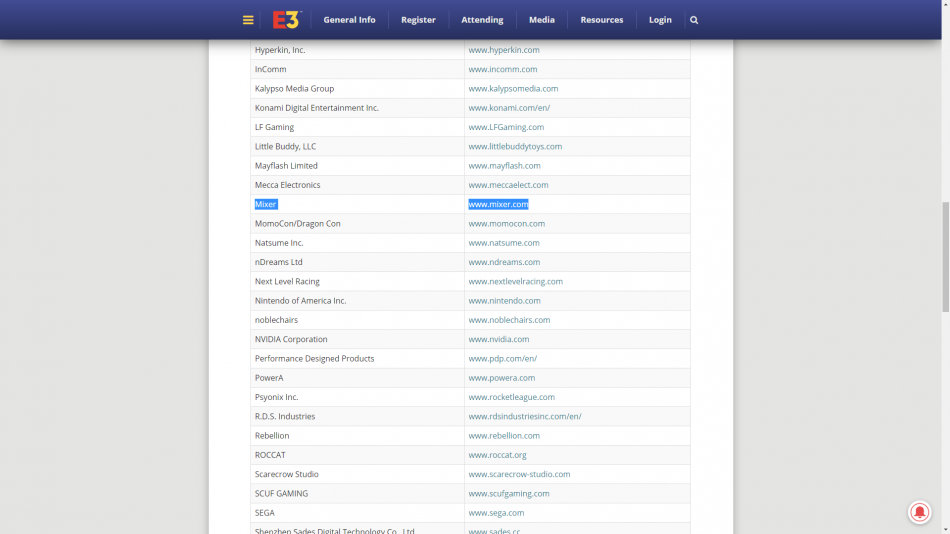Visit www.natsume.com
Image resolution: width=950 pixels, height=534 pixels.
(x=504, y=243)
